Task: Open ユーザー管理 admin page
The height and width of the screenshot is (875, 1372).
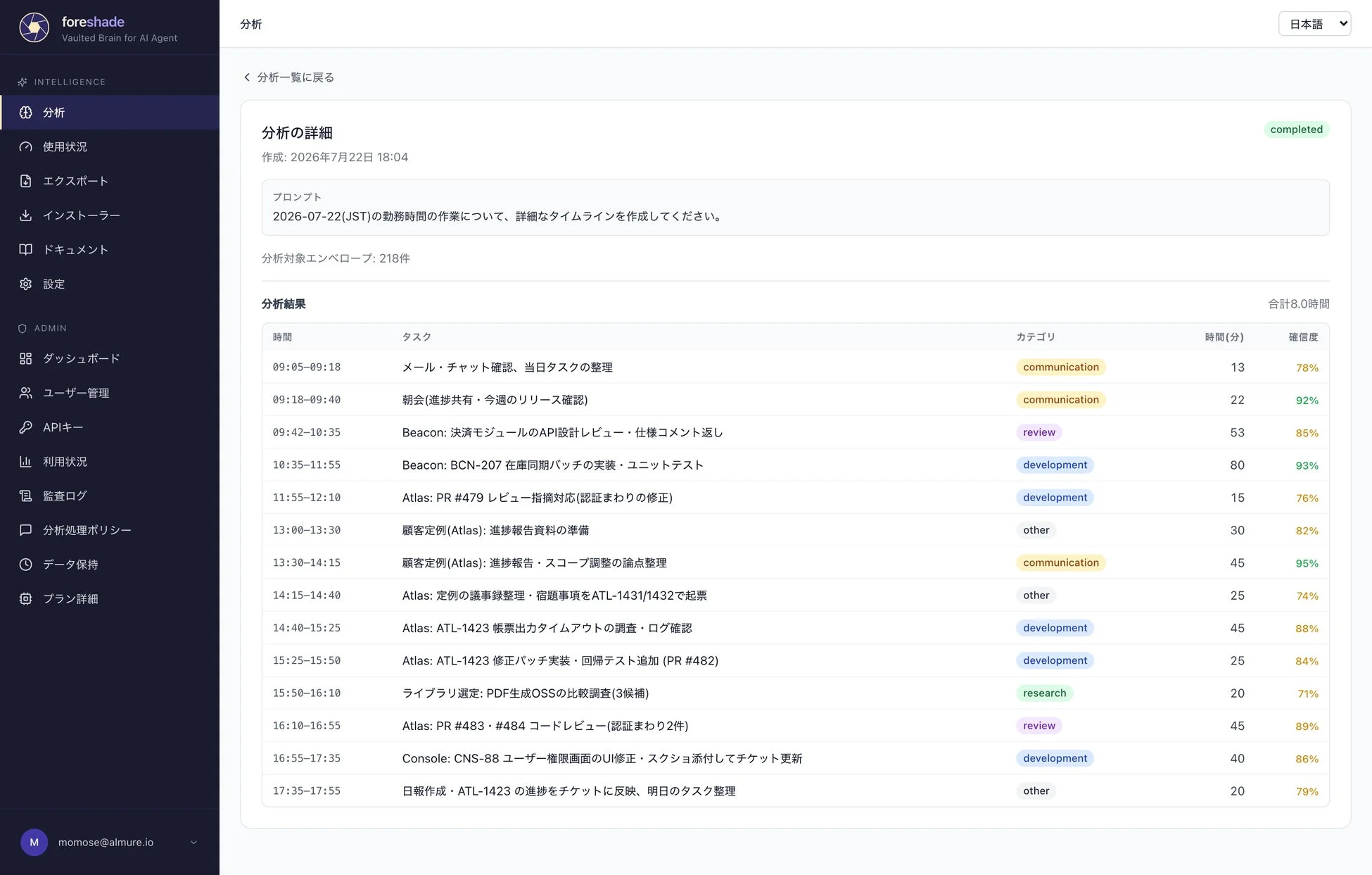Action: (110, 393)
